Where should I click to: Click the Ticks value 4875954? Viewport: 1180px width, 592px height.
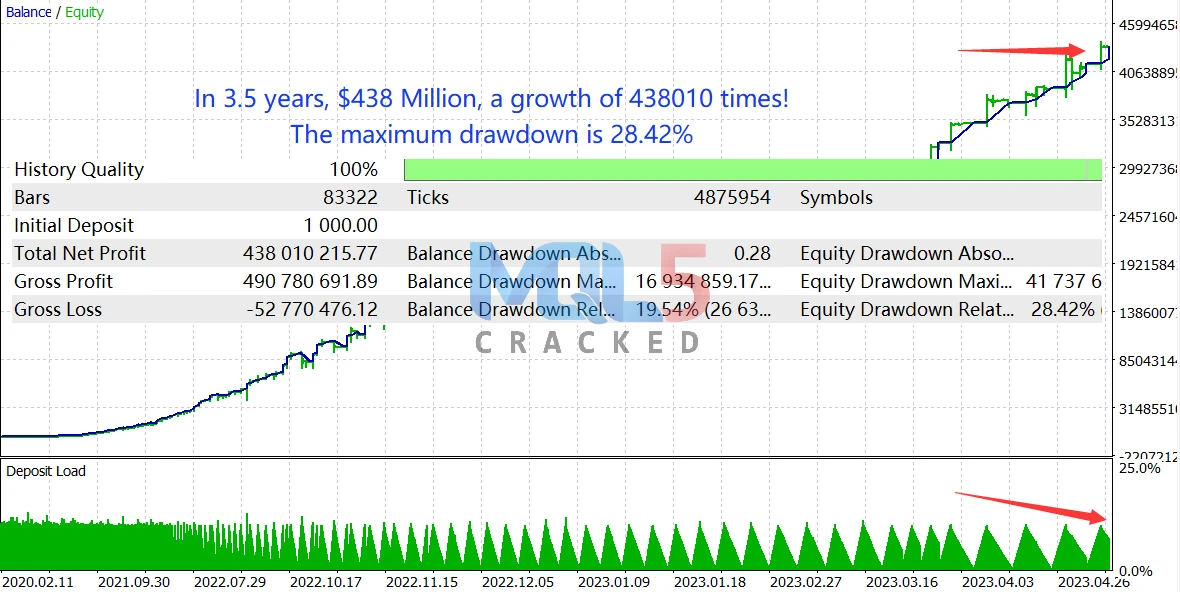coord(732,198)
